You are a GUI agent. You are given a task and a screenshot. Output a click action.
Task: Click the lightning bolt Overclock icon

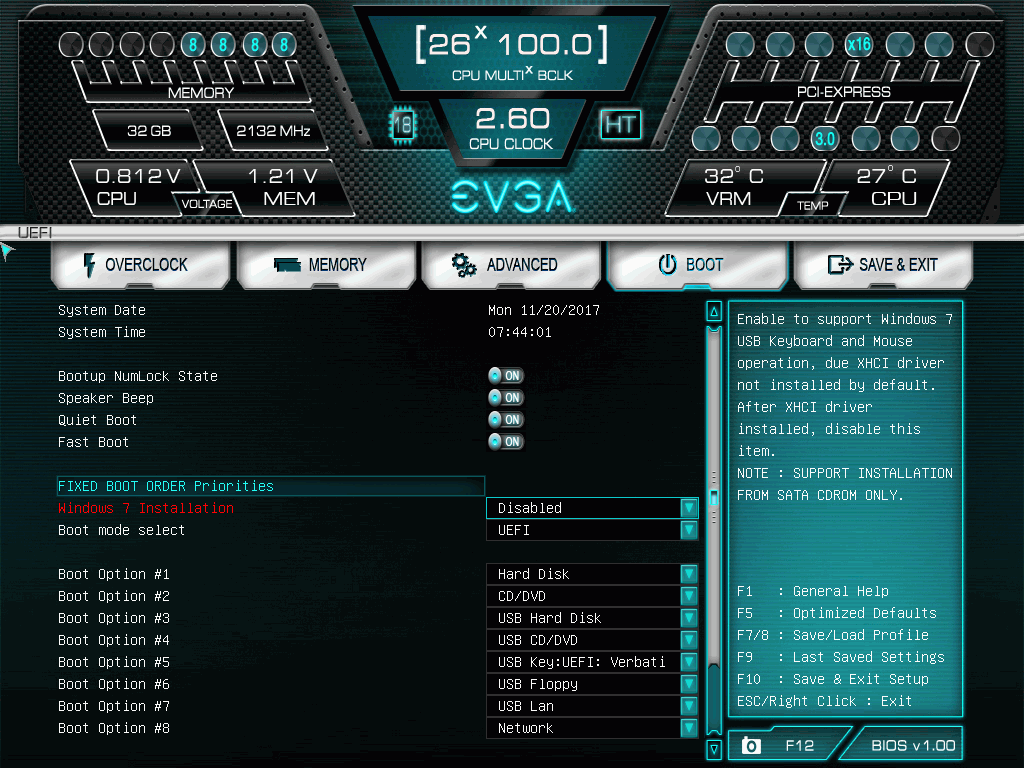click(x=89, y=265)
